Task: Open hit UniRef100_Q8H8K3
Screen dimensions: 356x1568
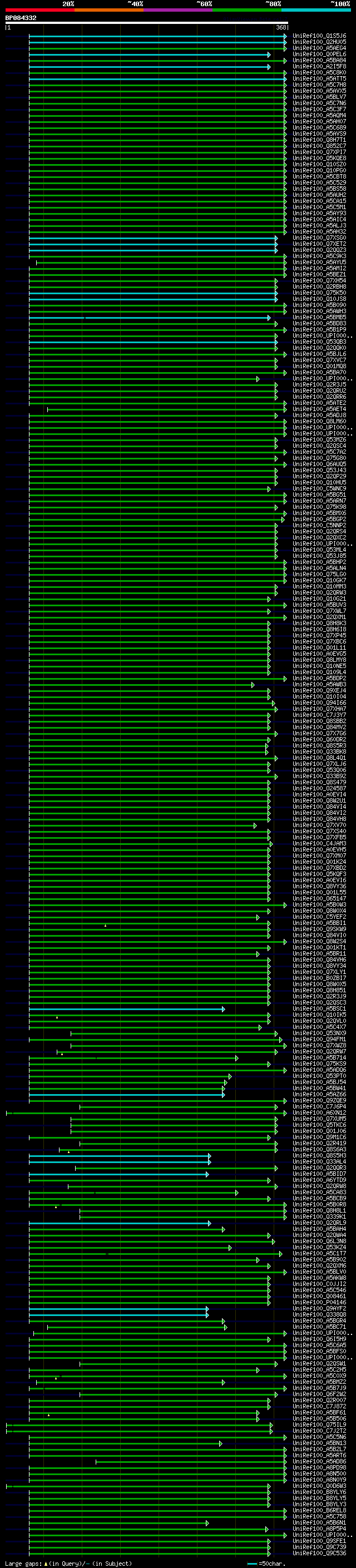Action: tap(319, 623)
